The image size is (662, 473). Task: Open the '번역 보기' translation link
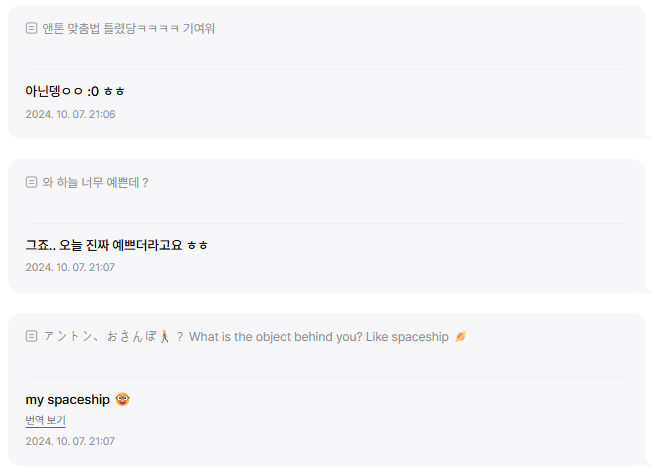46,420
